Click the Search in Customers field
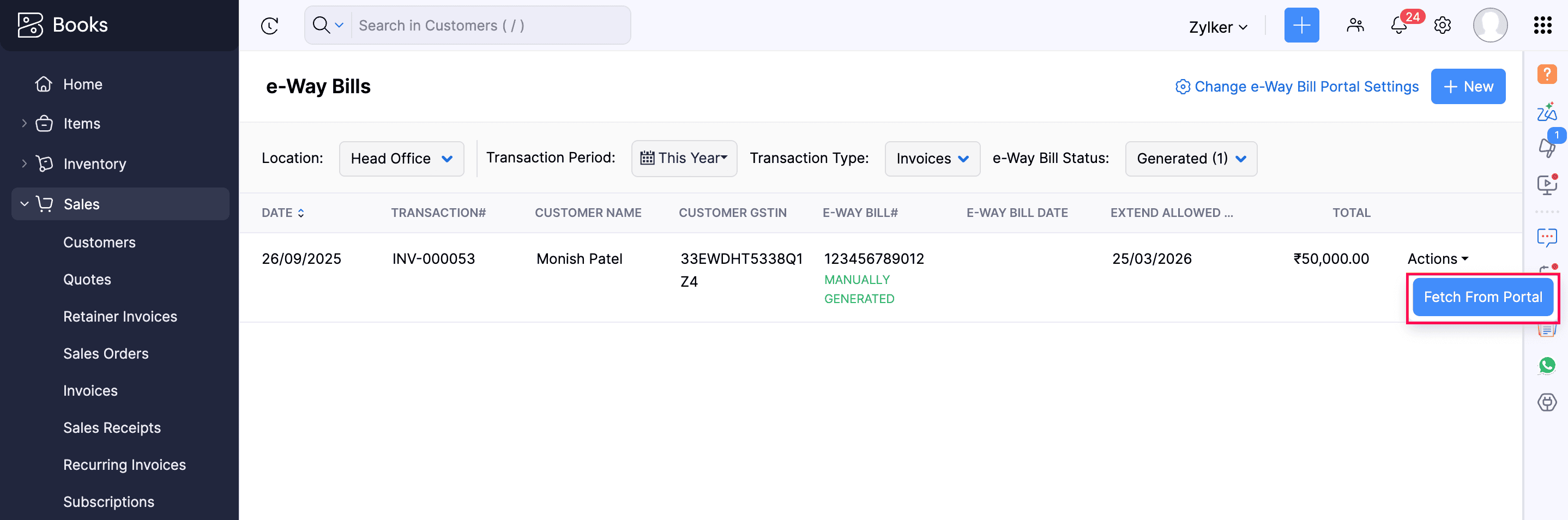The width and height of the screenshot is (1568, 520). click(490, 26)
